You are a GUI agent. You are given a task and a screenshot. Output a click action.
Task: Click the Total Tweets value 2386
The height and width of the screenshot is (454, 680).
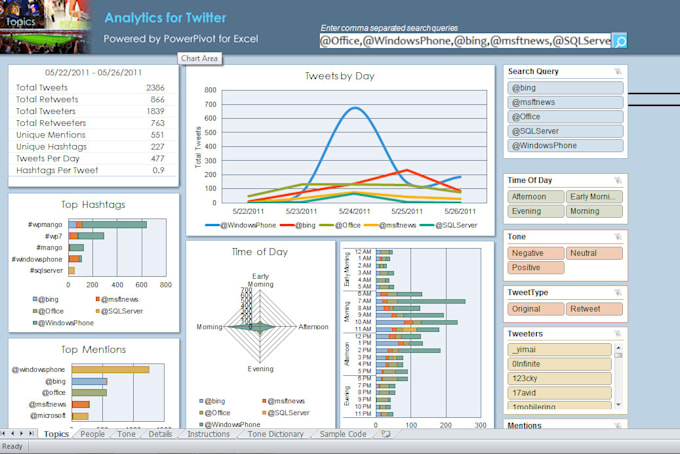(155, 88)
